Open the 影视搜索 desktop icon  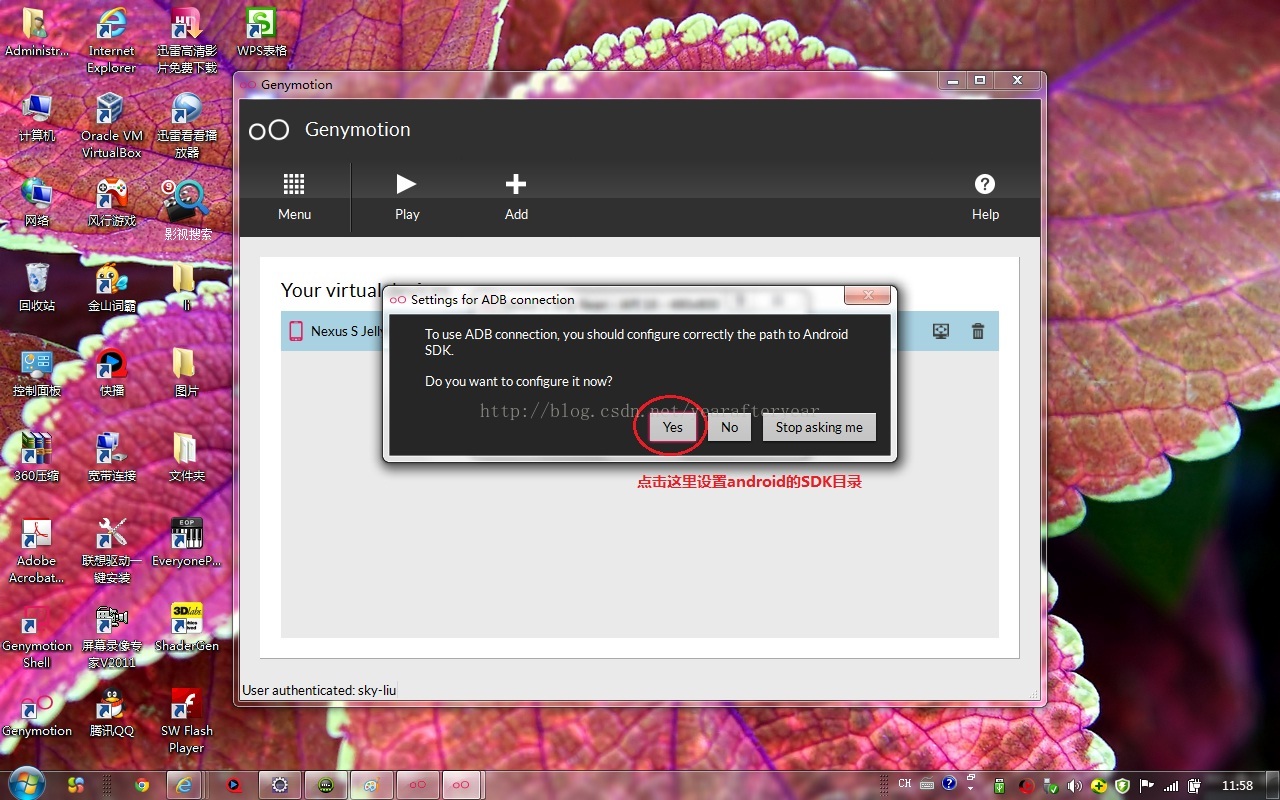(186, 210)
